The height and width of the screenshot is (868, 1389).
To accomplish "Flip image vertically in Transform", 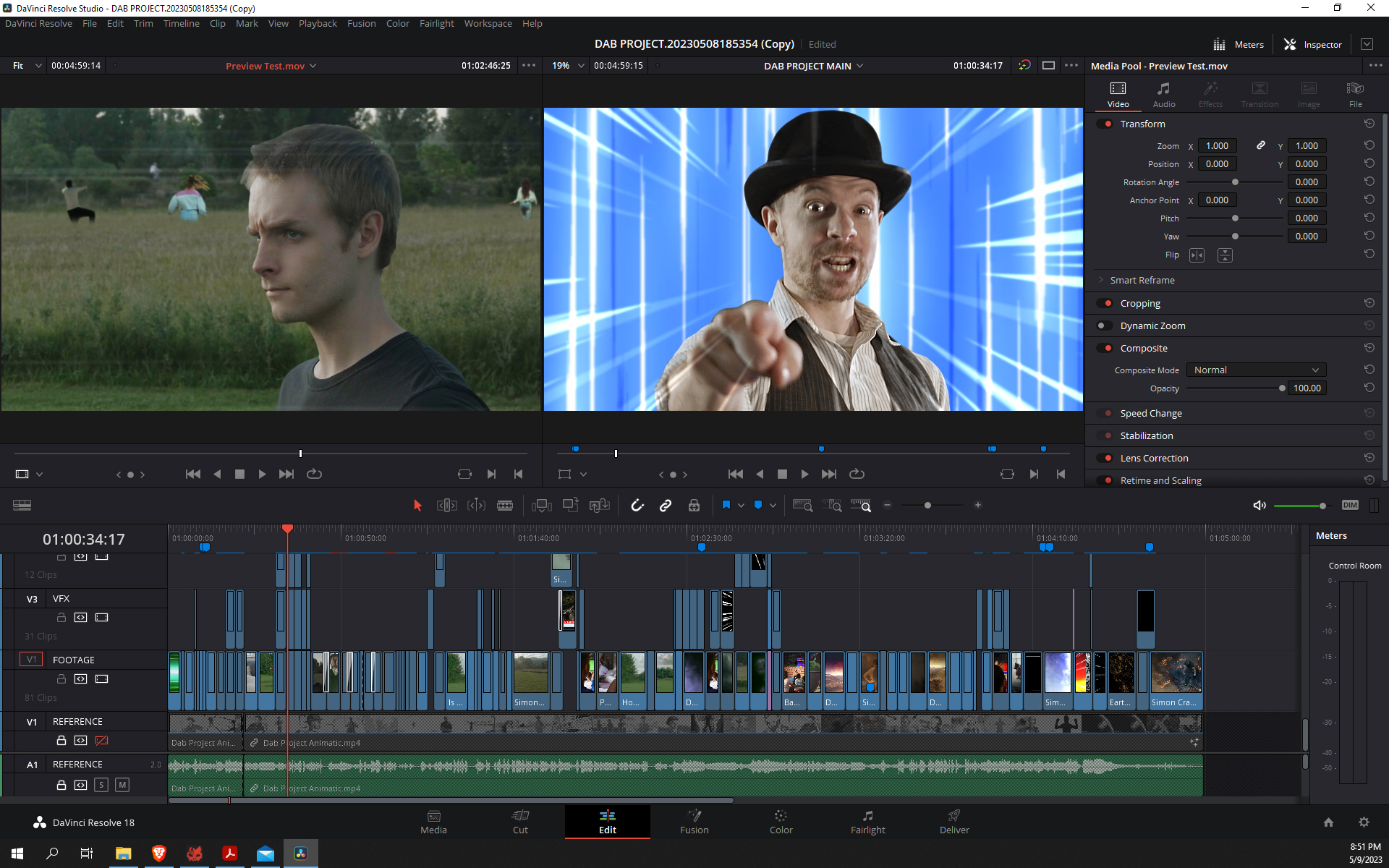I will [x=1225, y=255].
